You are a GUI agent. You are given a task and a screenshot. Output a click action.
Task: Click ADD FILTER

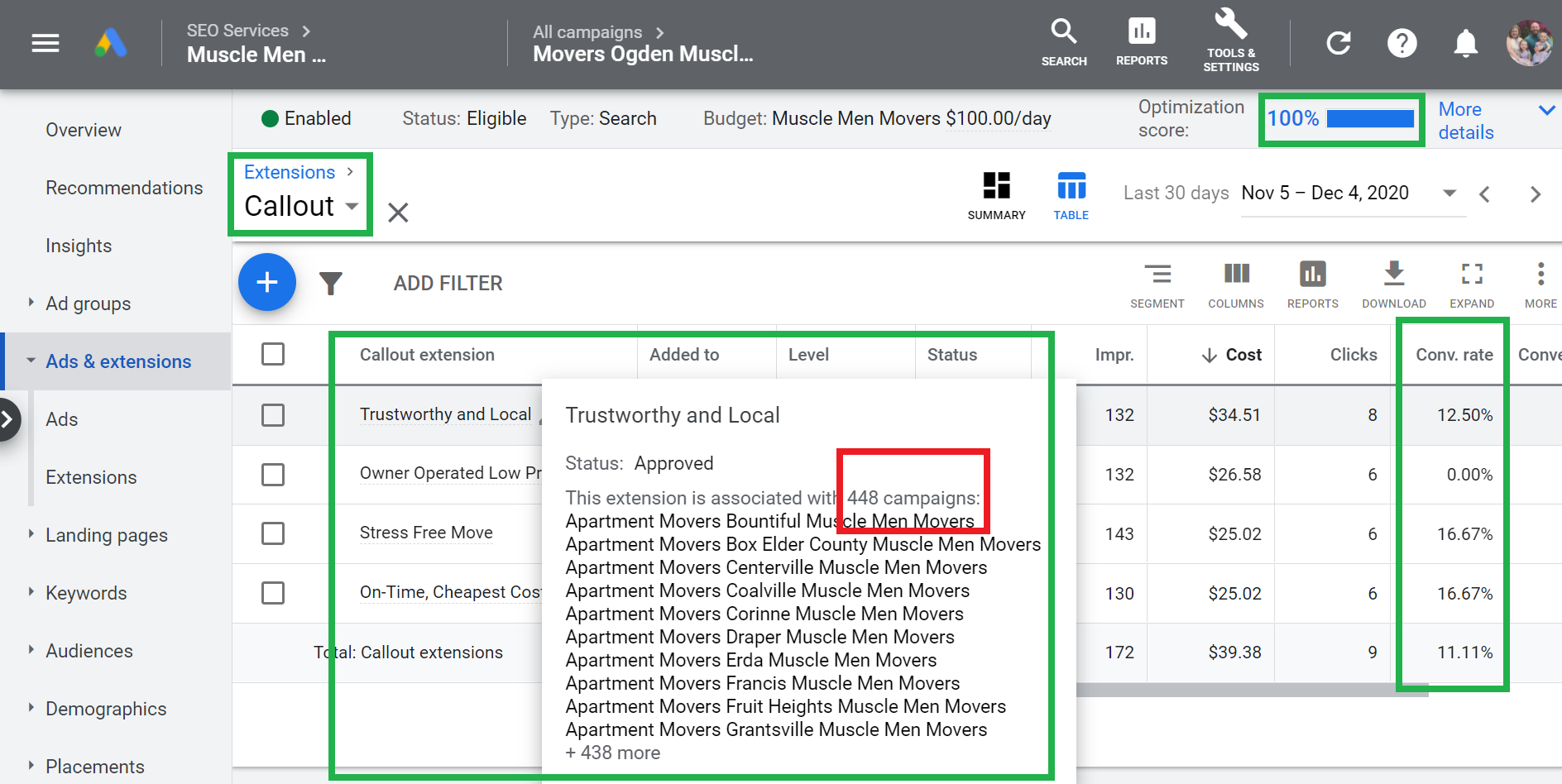click(448, 283)
